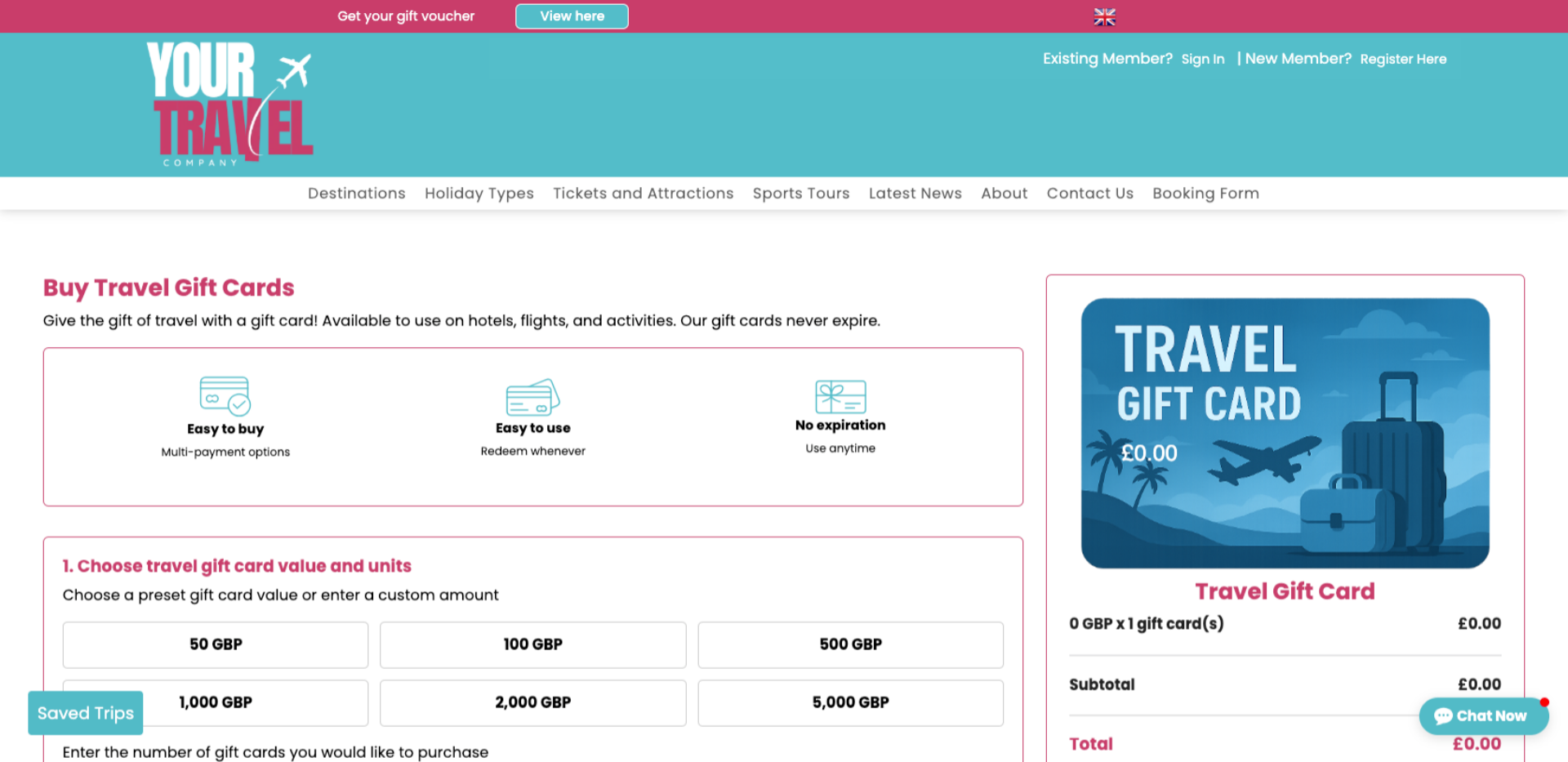The width and height of the screenshot is (1568, 762).
Task: Open the Sports Tours page
Action: tap(800, 194)
